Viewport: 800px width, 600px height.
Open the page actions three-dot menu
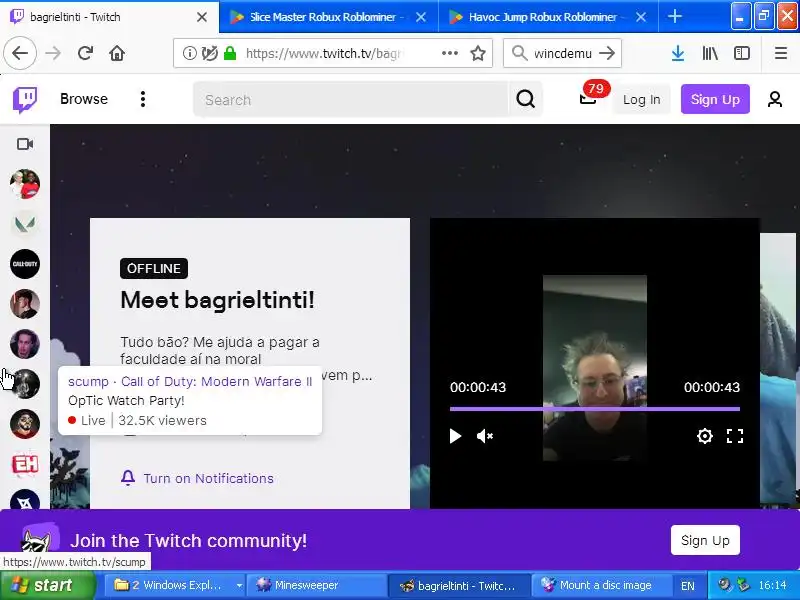point(449,53)
